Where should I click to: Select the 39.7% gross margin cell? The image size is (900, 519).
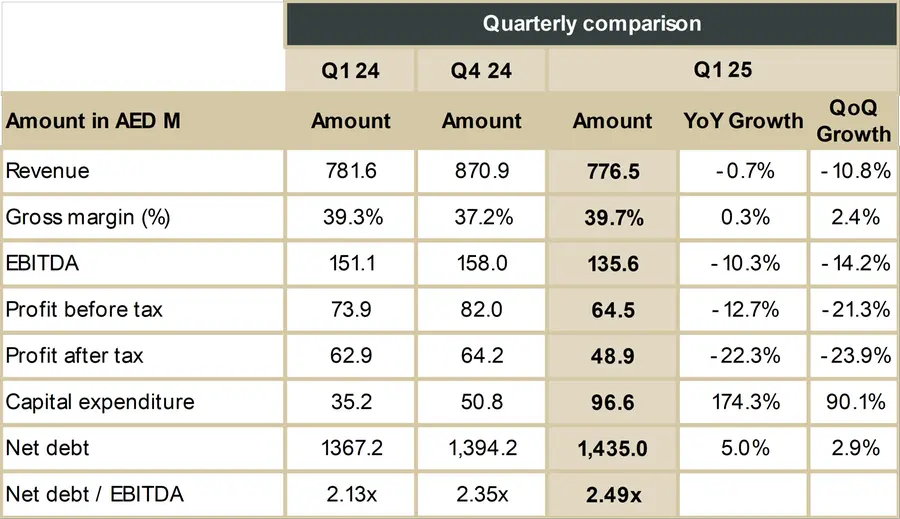(x=612, y=218)
